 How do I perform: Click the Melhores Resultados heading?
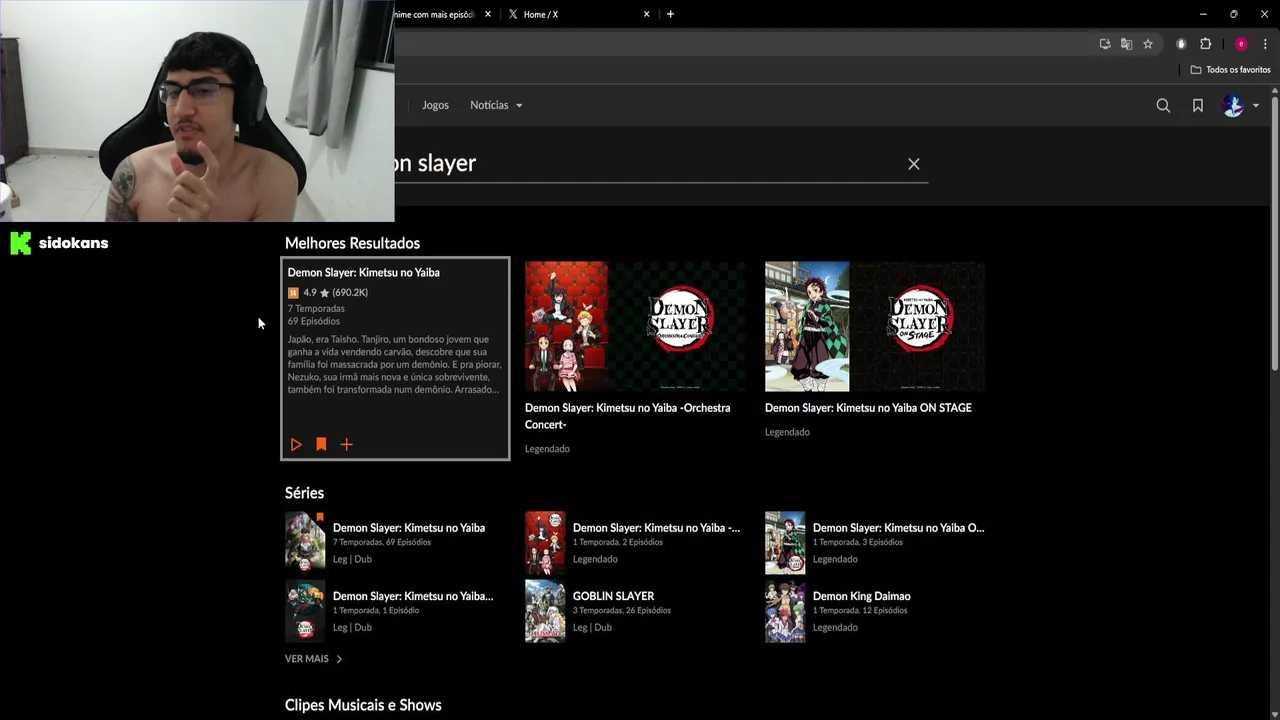point(352,243)
